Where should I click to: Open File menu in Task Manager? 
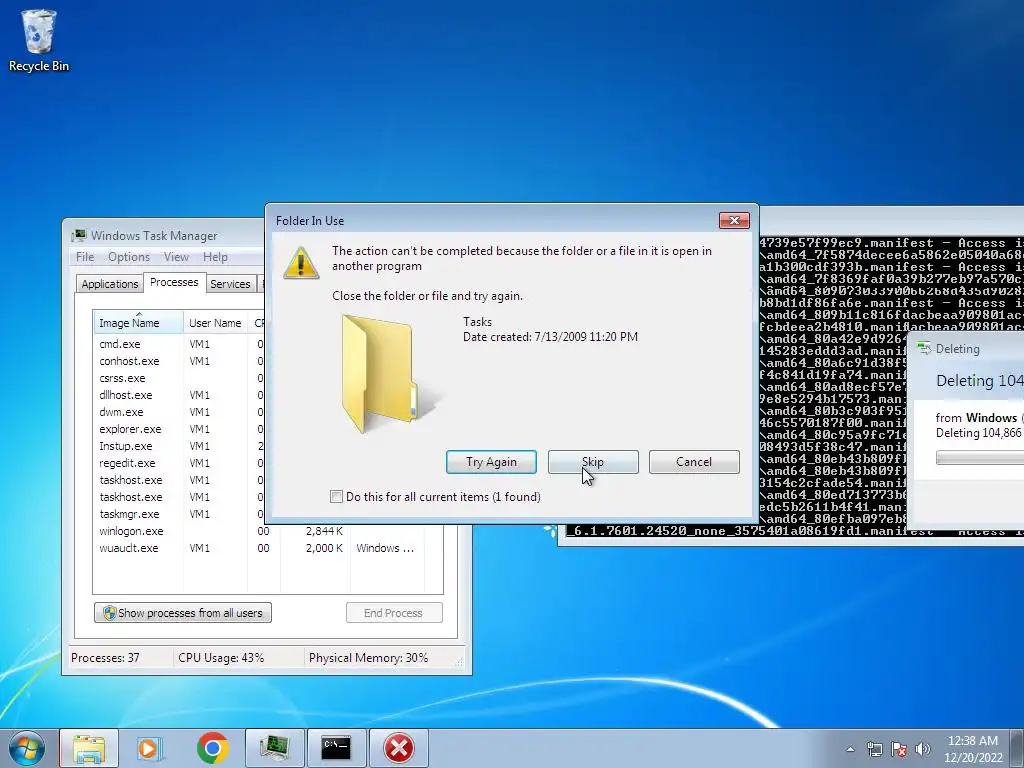[85, 257]
